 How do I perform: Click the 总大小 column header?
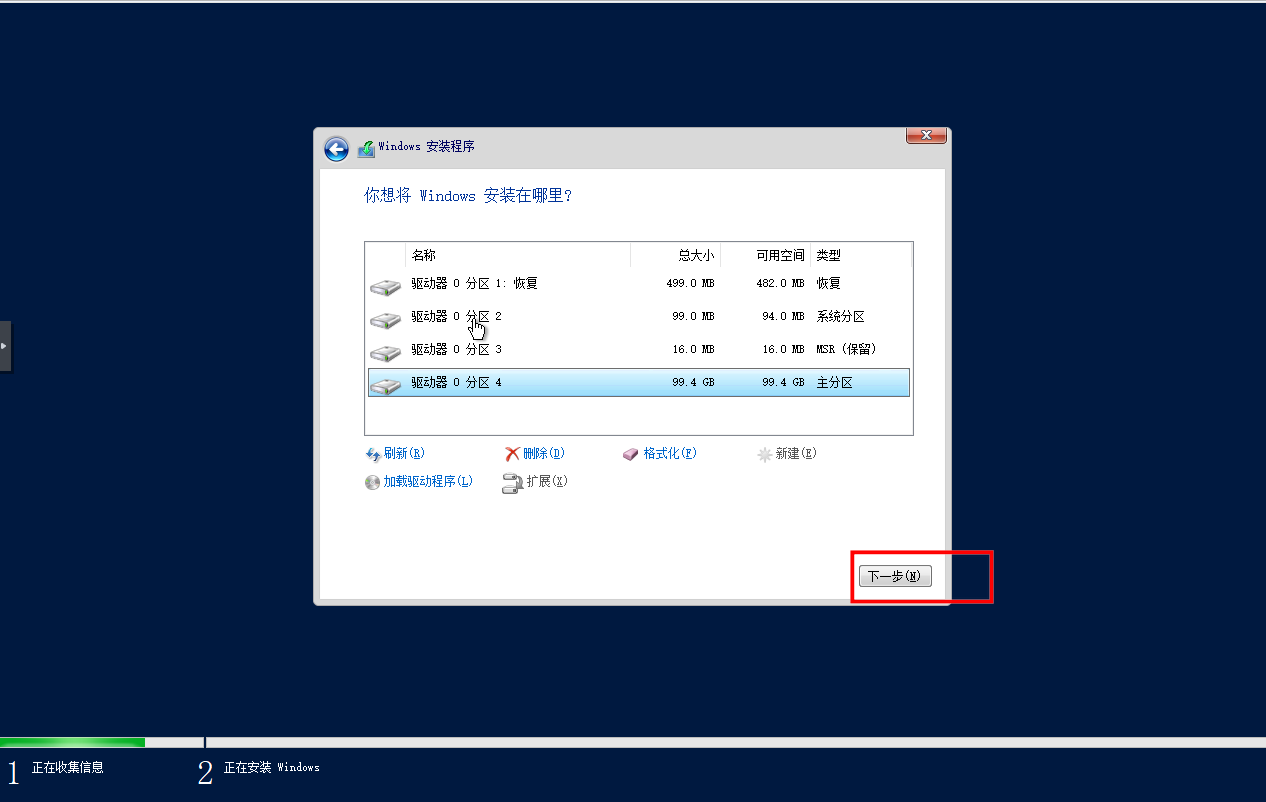[x=675, y=256]
